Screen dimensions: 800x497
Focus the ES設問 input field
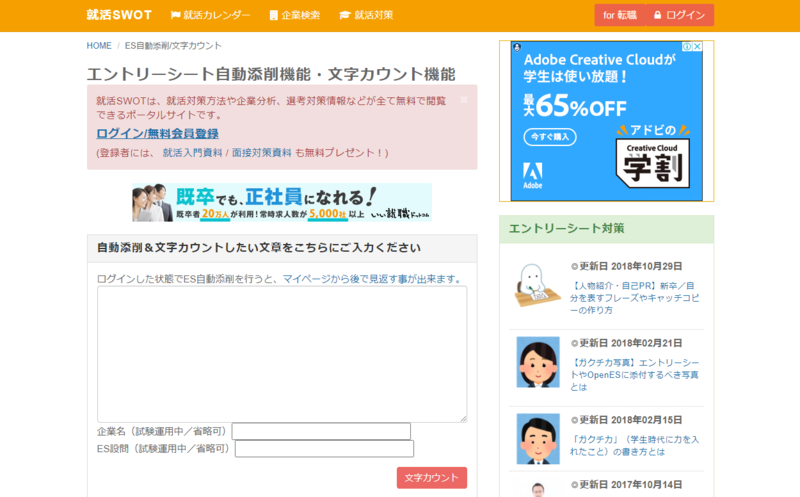324,449
